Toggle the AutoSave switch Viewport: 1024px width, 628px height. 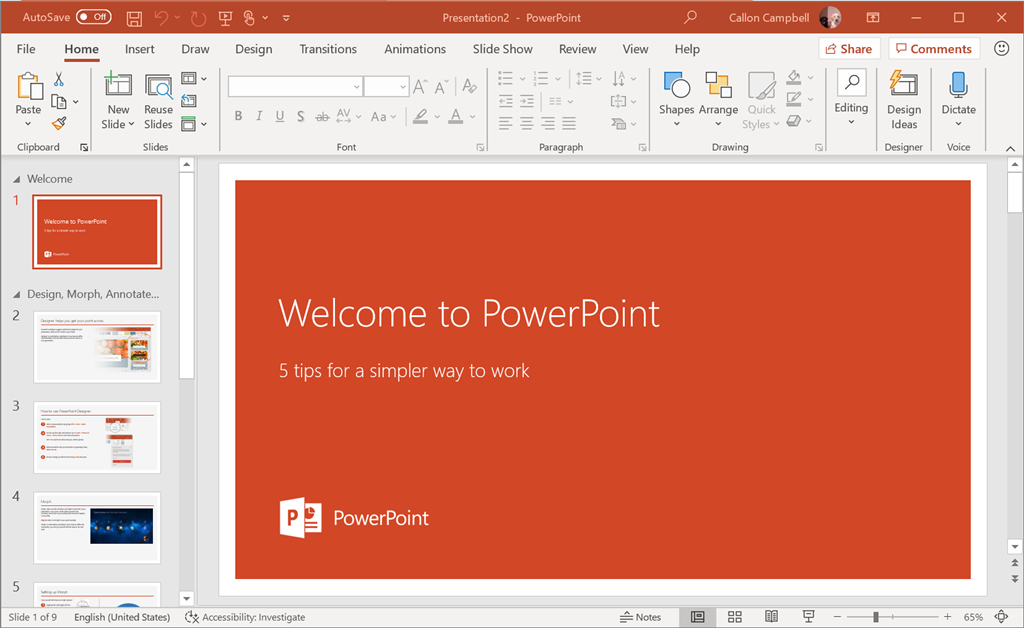point(93,17)
